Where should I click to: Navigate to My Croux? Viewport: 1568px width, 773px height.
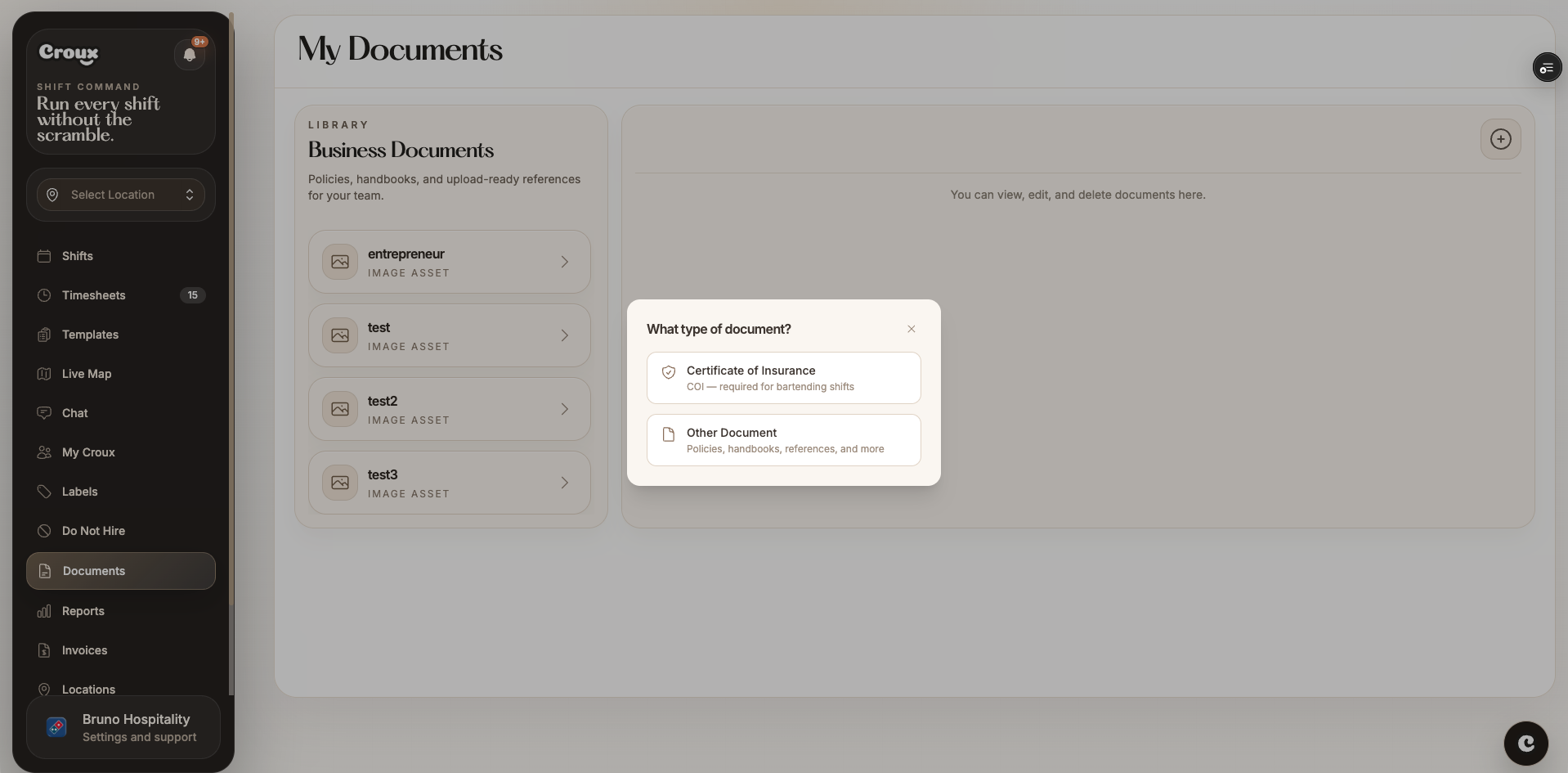[121, 452]
